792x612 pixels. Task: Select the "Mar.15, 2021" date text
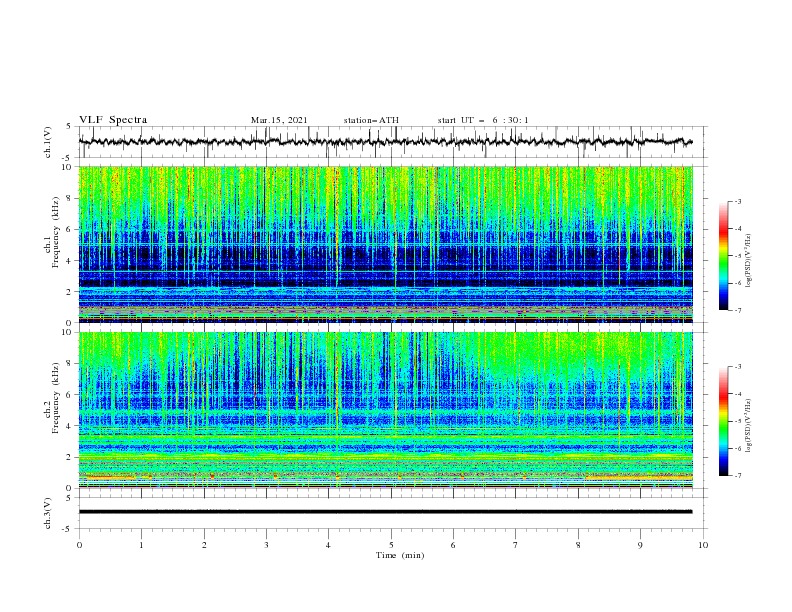[279, 120]
